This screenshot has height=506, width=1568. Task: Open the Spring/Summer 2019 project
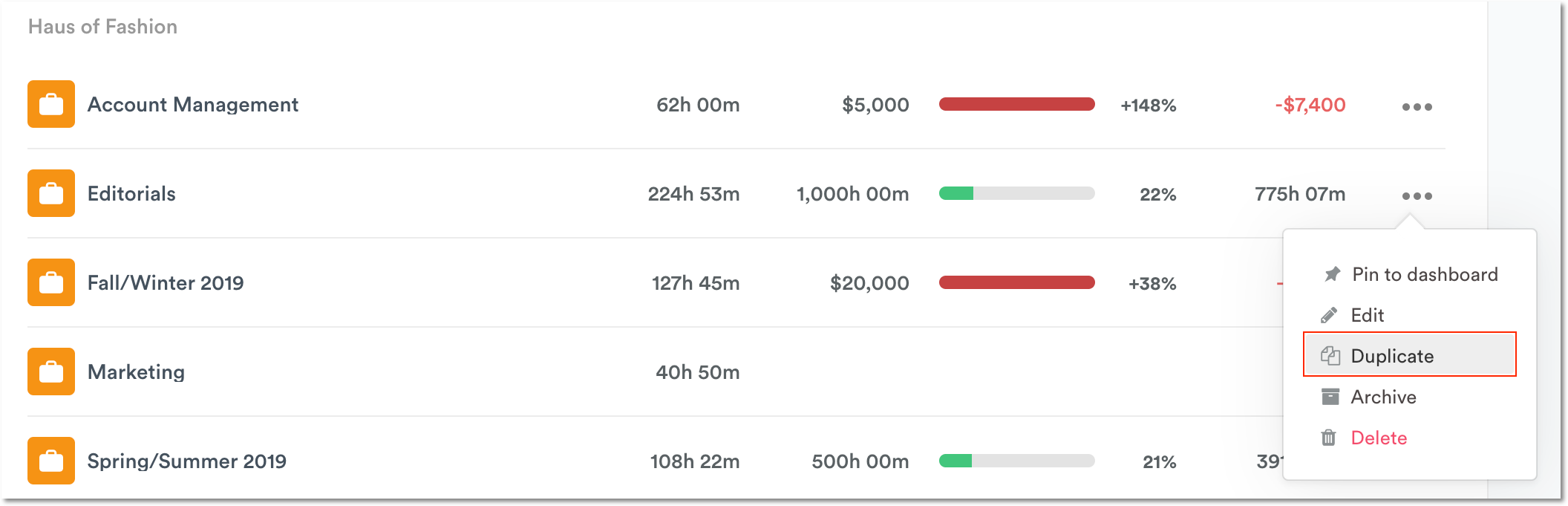point(186,461)
